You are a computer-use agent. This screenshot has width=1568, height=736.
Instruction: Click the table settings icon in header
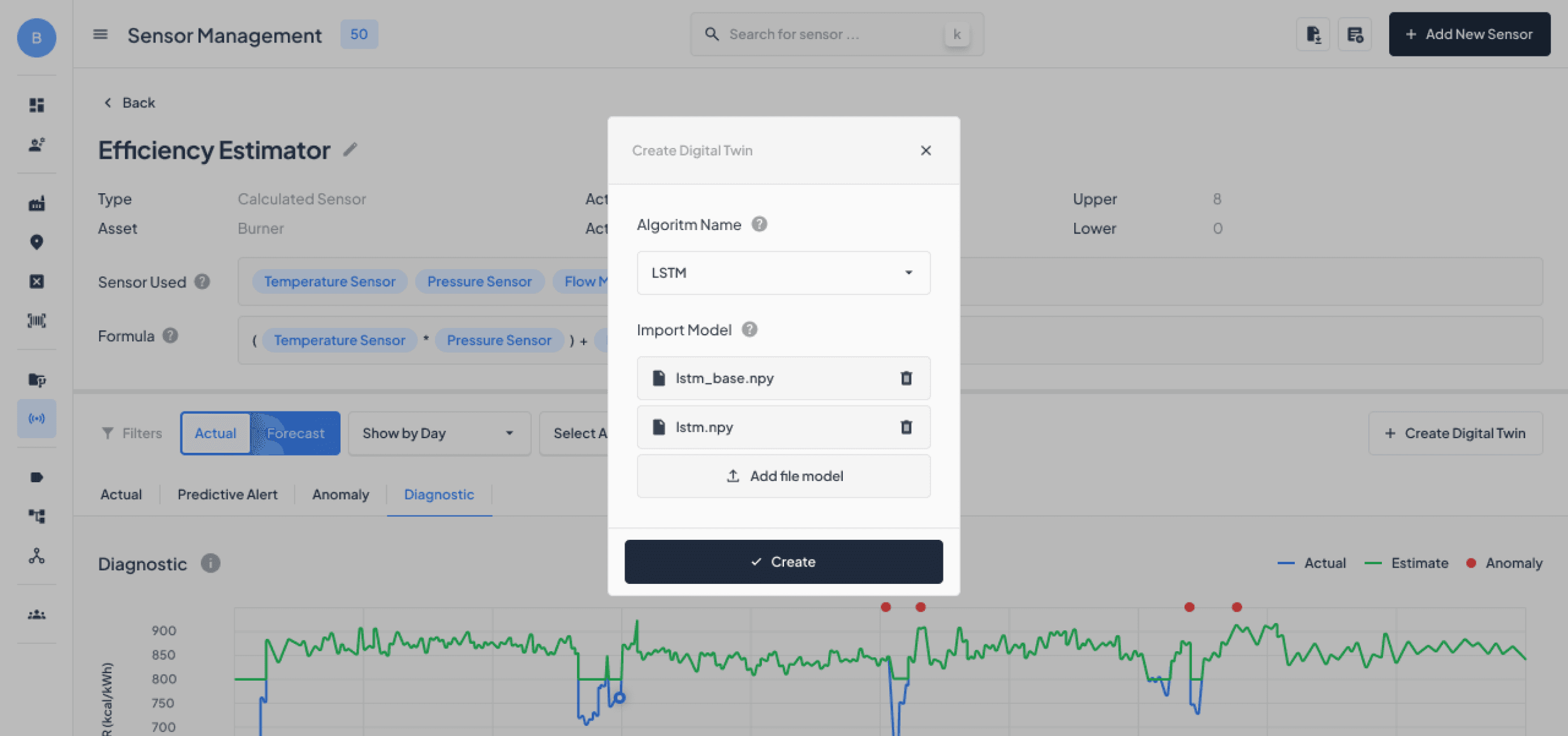pos(1354,34)
